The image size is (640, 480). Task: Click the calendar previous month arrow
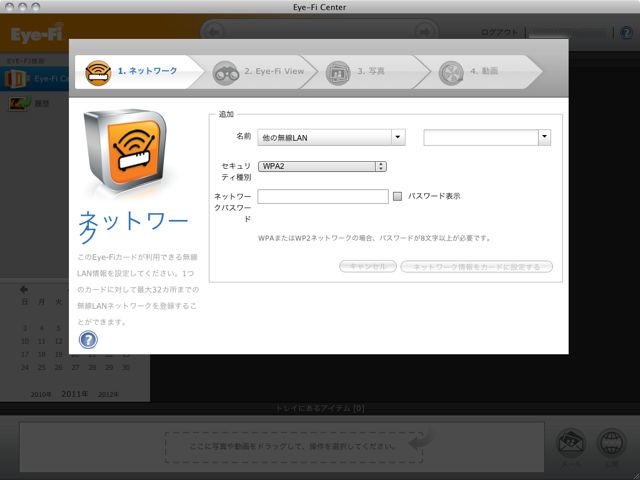point(24,289)
